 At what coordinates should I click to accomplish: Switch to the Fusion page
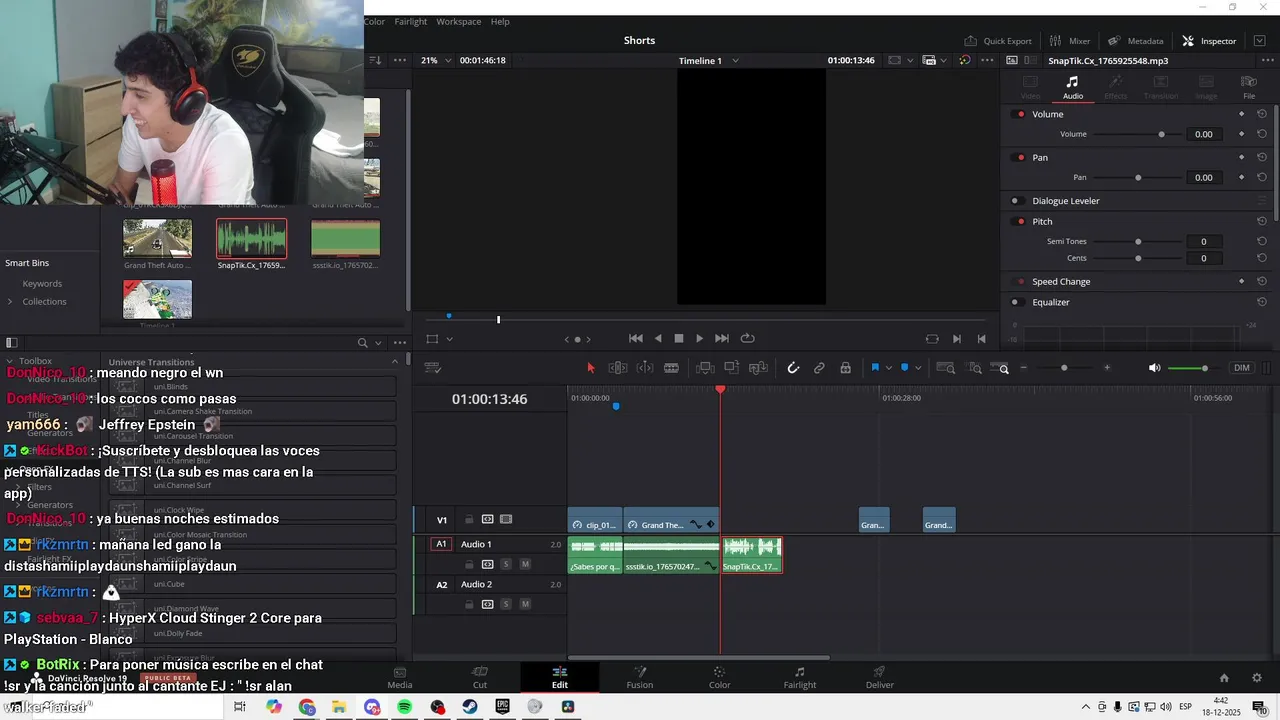click(640, 677)
